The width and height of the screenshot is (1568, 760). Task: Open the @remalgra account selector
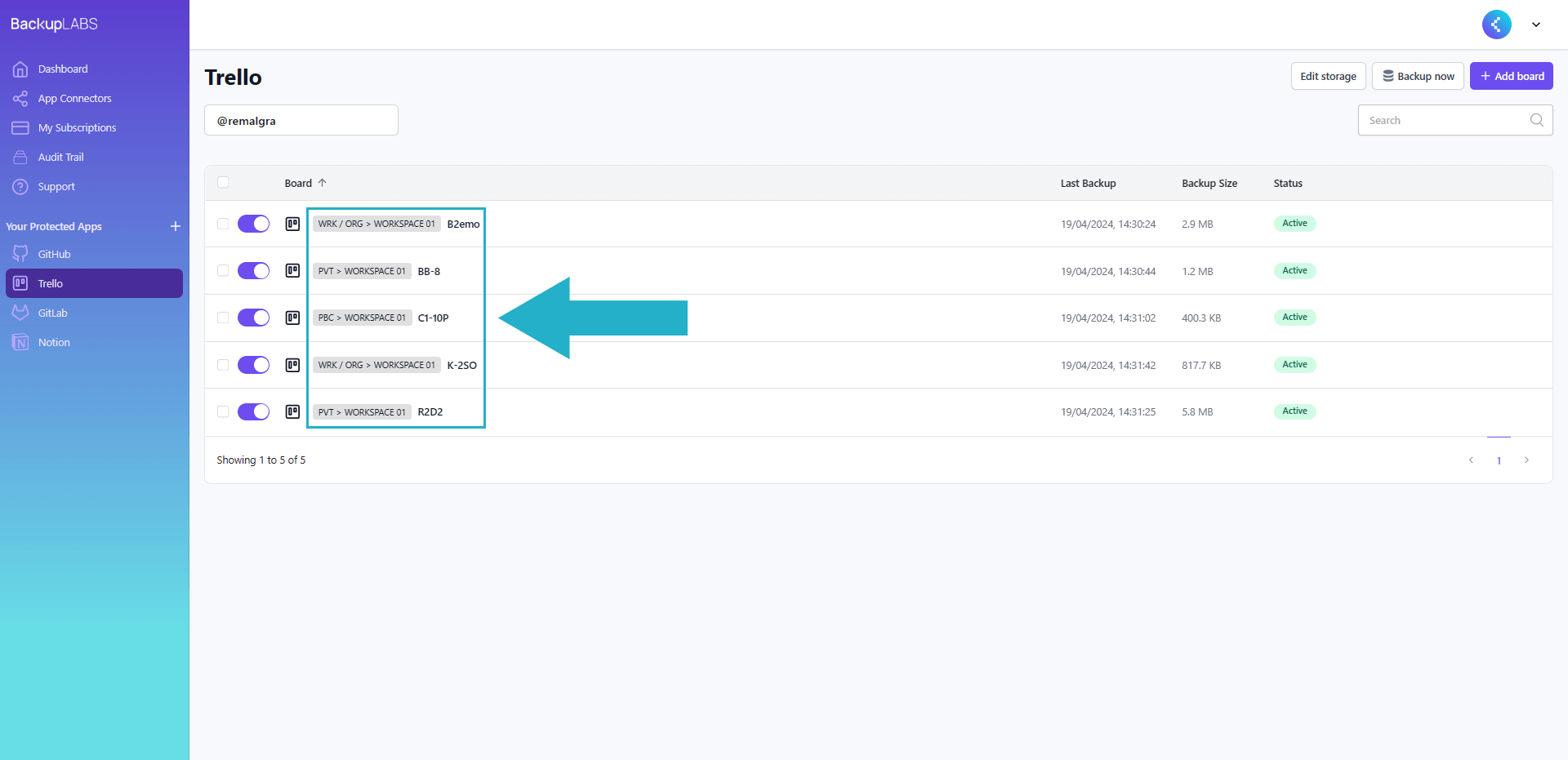(x=301, y=120)
